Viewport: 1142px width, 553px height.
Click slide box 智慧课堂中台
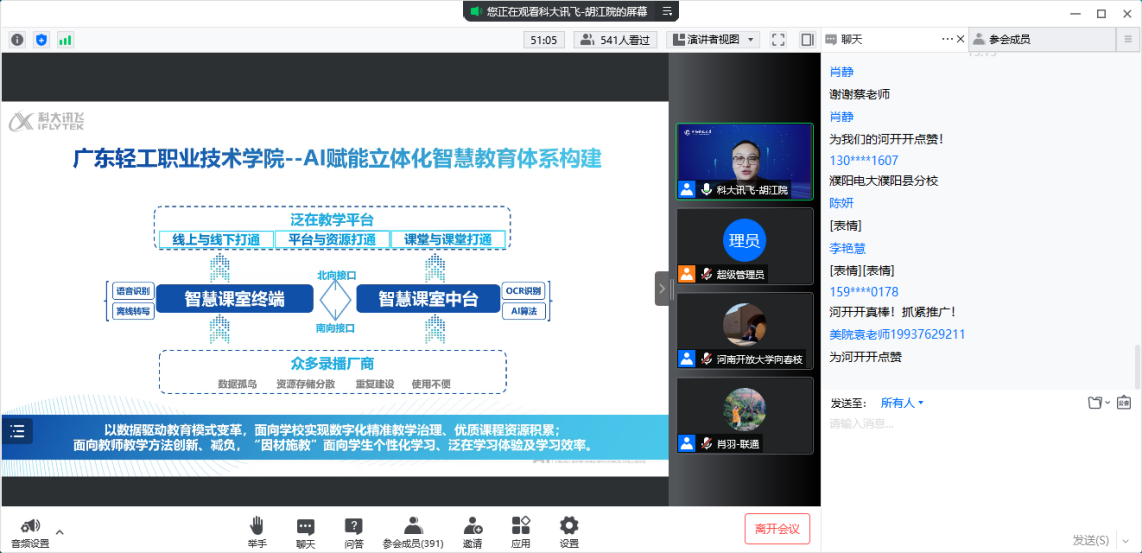(428, 299)
